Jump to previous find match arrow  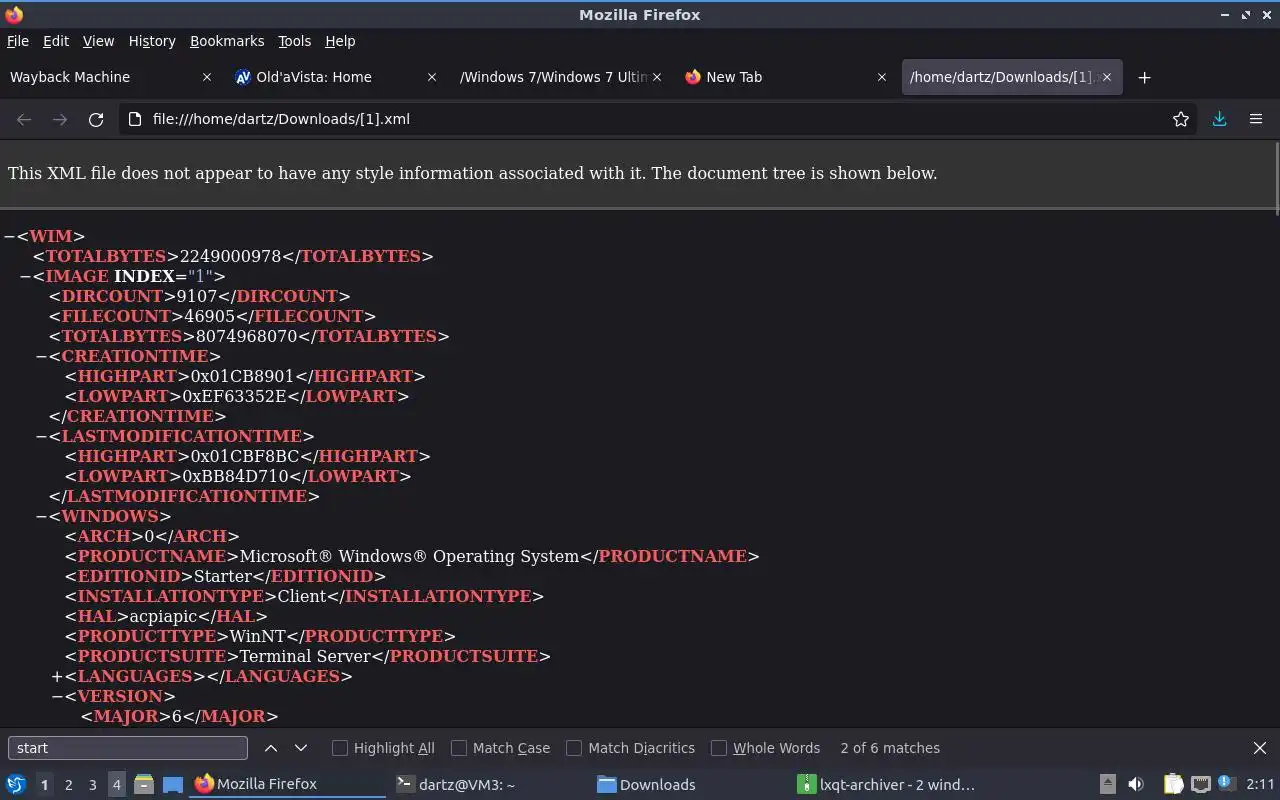[x=271, y=748]
